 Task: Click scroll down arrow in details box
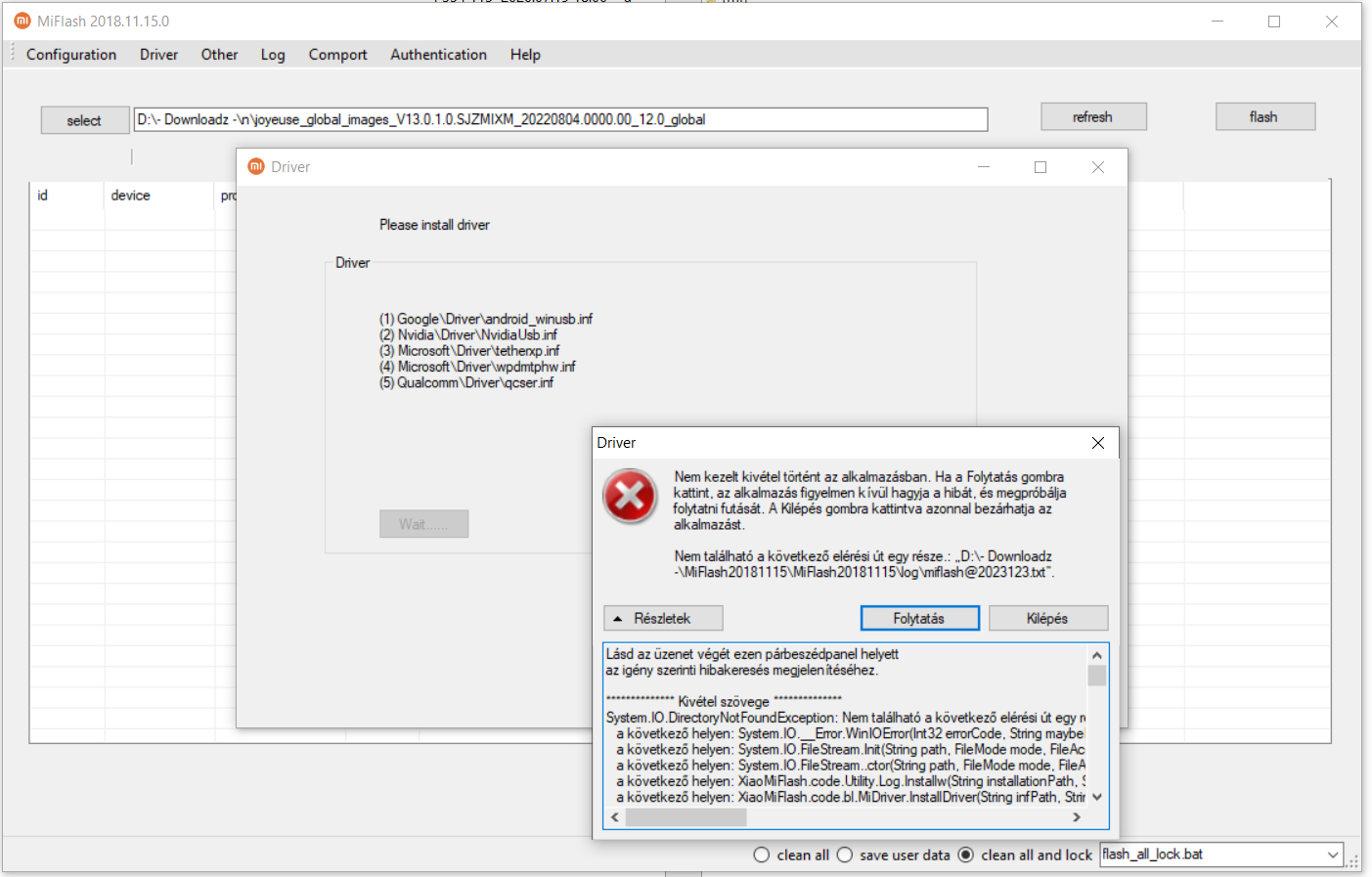pyautogui.click(x=1097, y=797)
